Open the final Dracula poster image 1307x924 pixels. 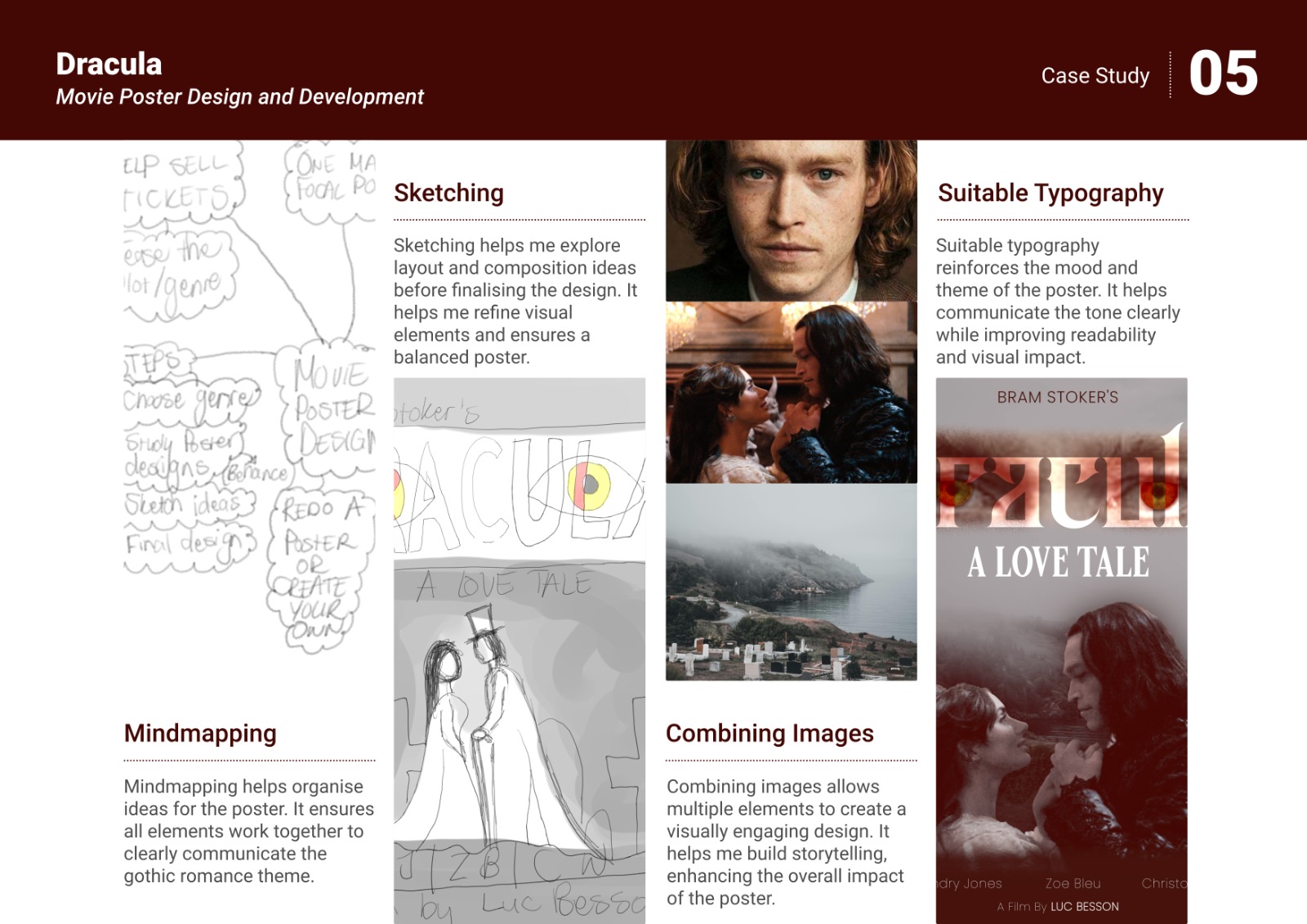click(1061, 650)
